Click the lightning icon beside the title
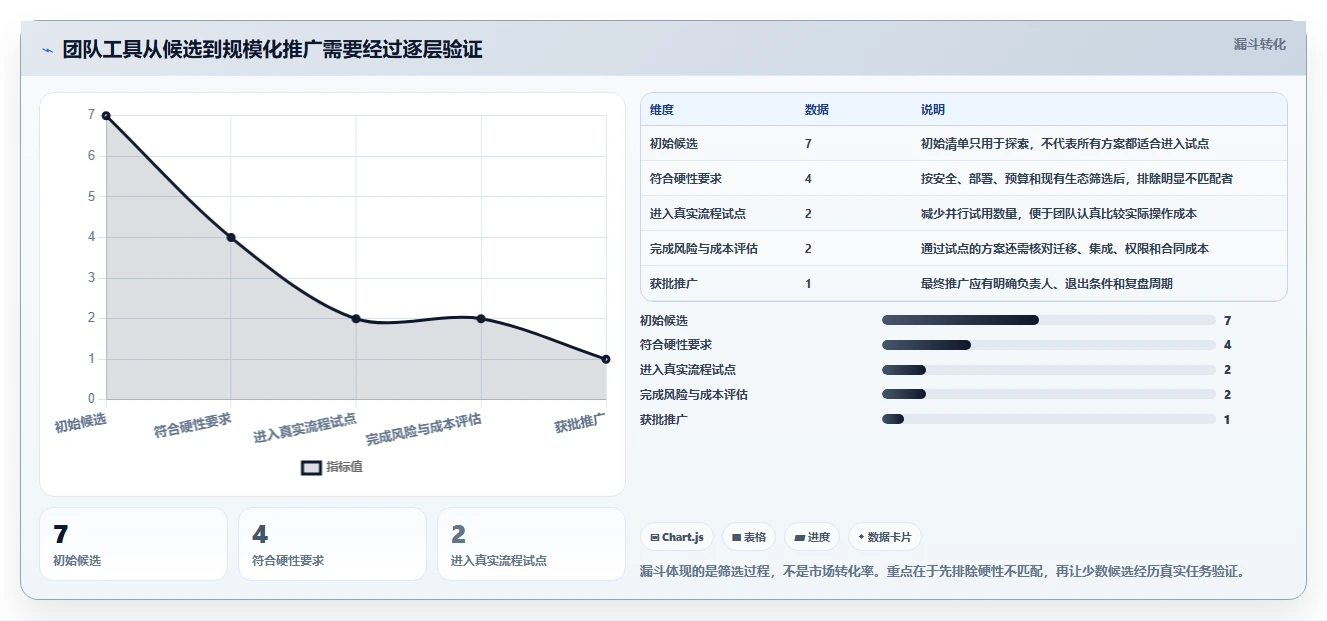 (x=47, y=50)
